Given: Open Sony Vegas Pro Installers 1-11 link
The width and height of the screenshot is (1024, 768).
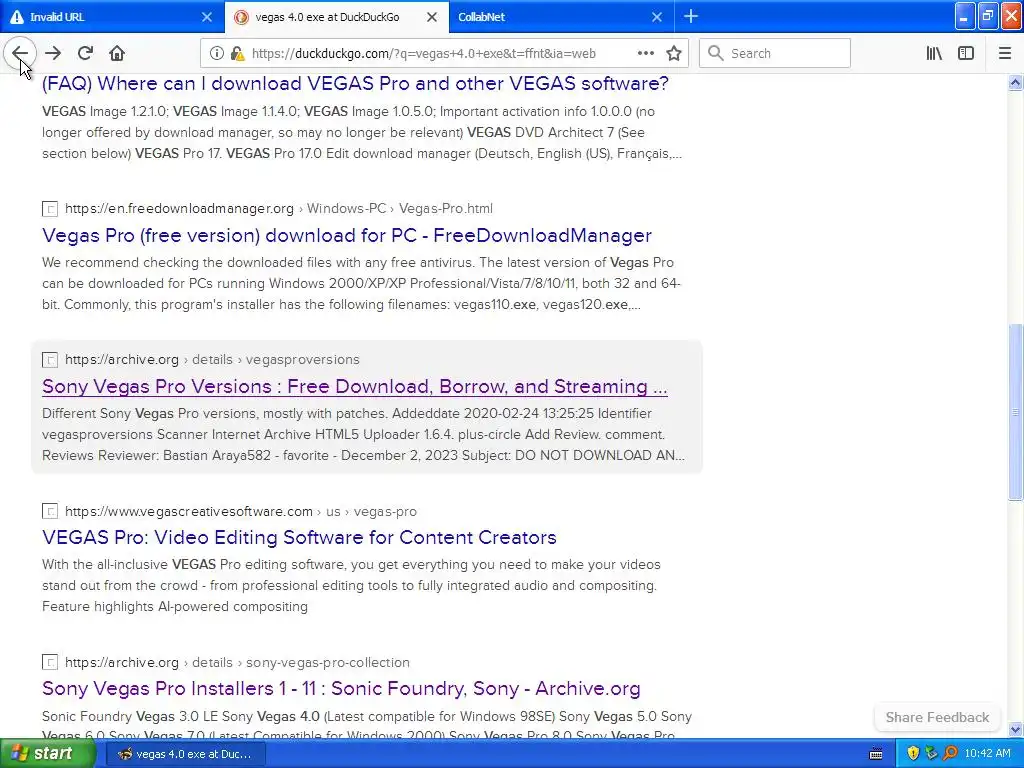Looking at the screenshot, I should click(x=341, y=688).
